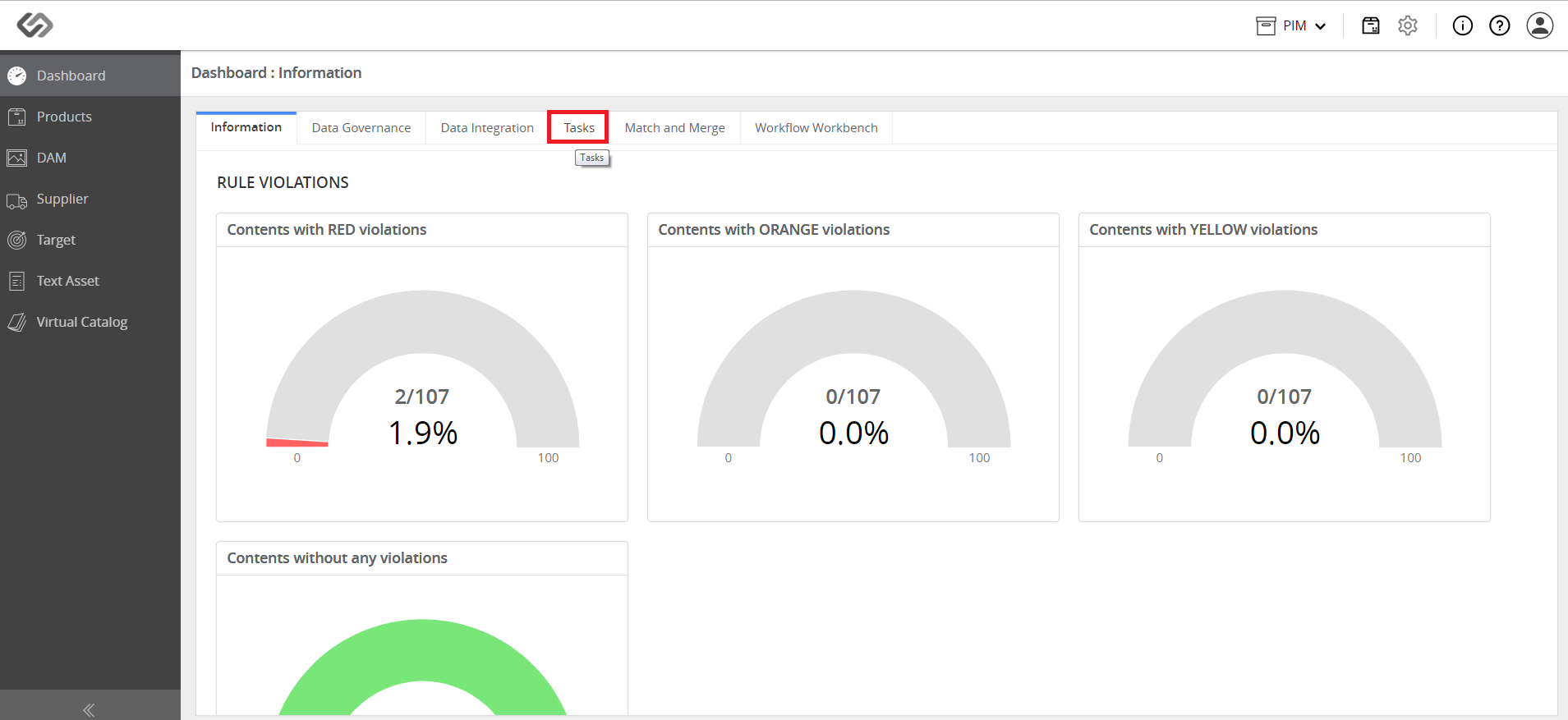
Task: Click the RULE VIOLATIONS heading
Action: coord(283,182)
